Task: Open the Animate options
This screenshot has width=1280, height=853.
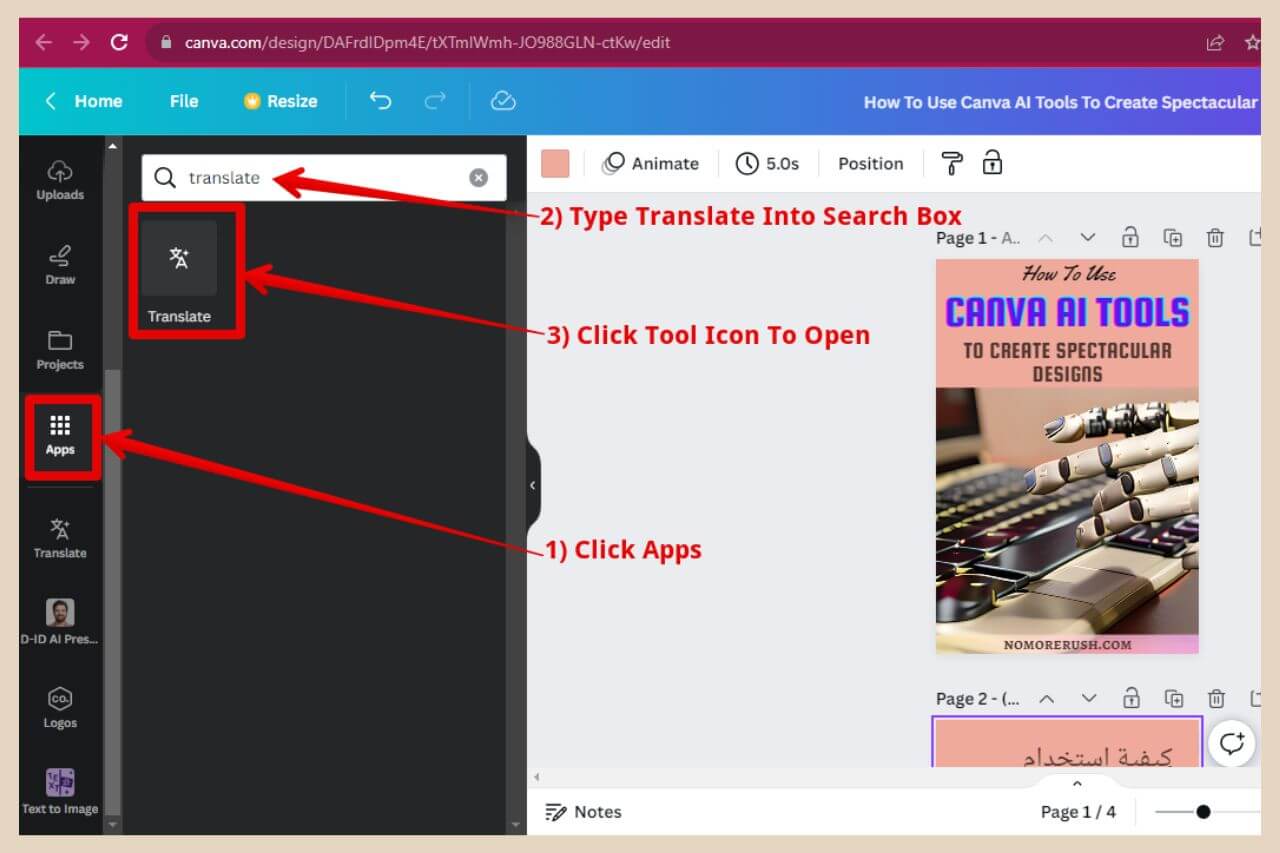Action: [650, 163]
